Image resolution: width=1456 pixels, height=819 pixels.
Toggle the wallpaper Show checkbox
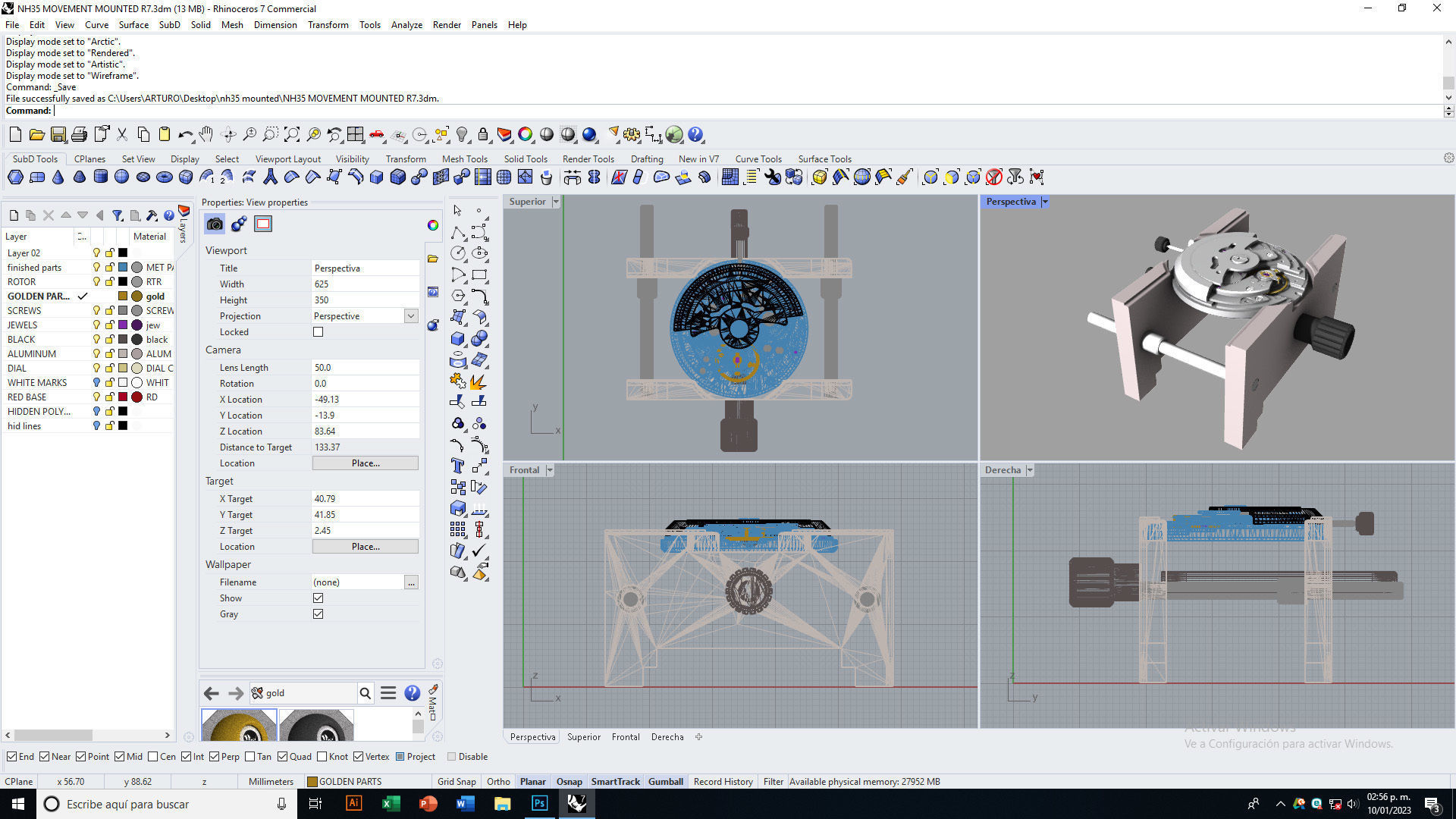[318, 598]
